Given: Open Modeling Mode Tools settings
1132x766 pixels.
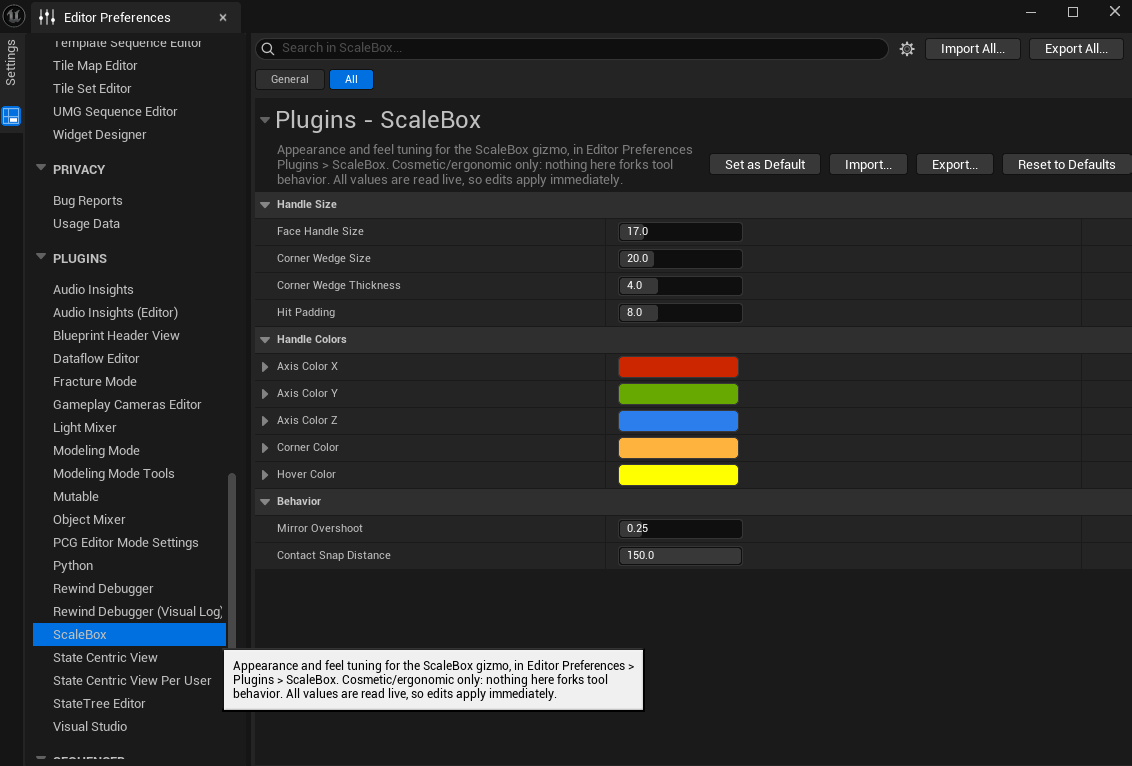Looking at the screenshot, I should pos(113,474).
